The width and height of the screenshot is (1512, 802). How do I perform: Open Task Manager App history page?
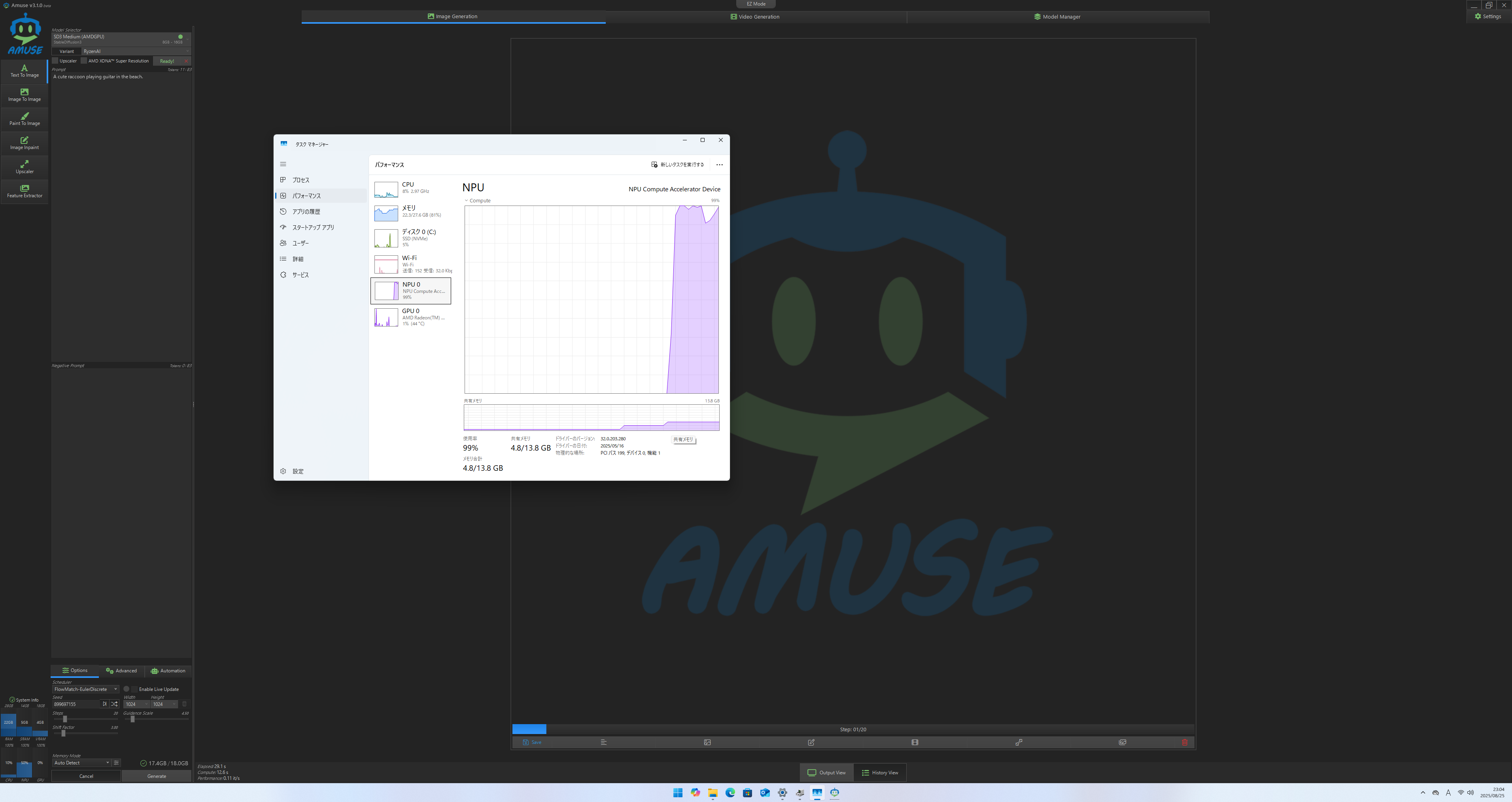click(321, 212)
